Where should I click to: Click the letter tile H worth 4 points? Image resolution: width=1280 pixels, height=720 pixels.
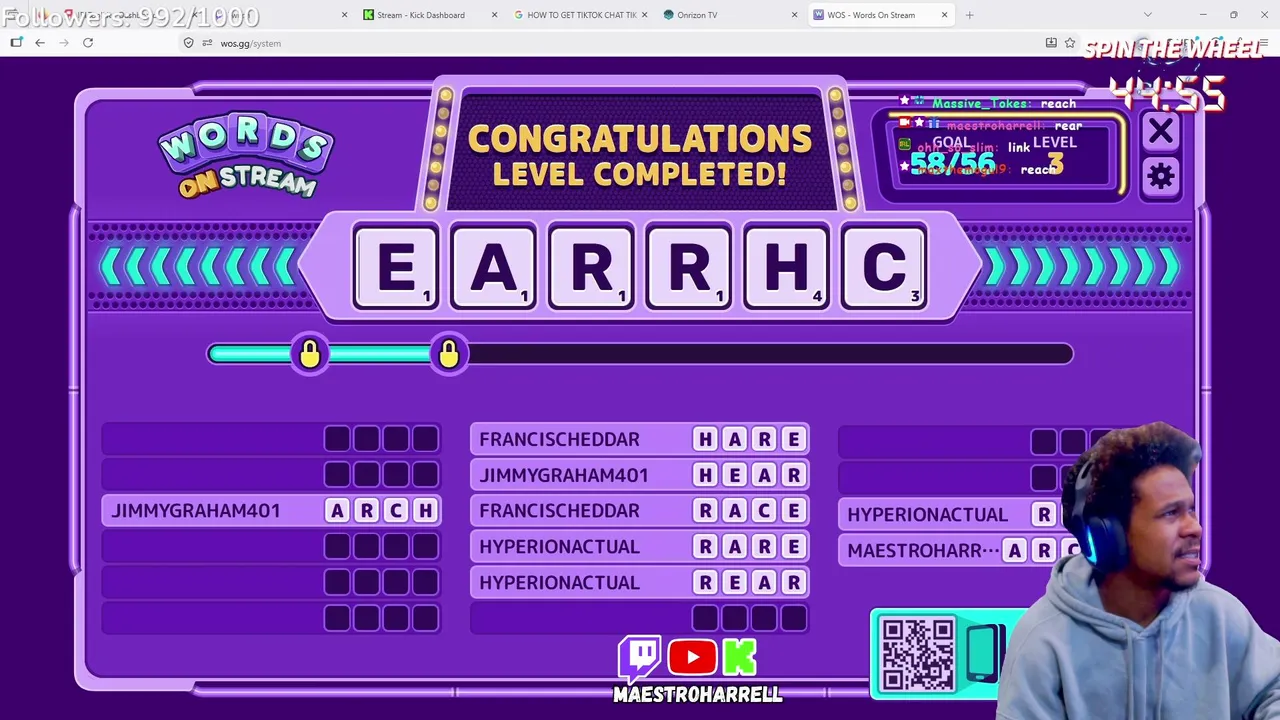tap(787, 267)
